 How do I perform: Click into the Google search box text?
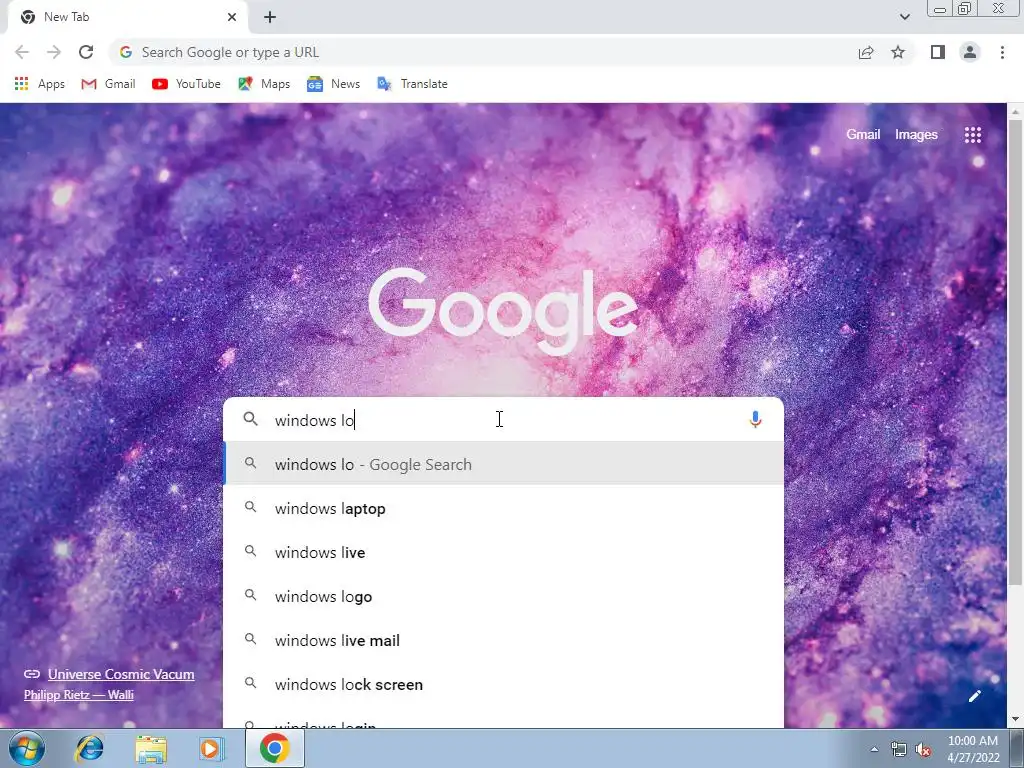pos(504,419)
